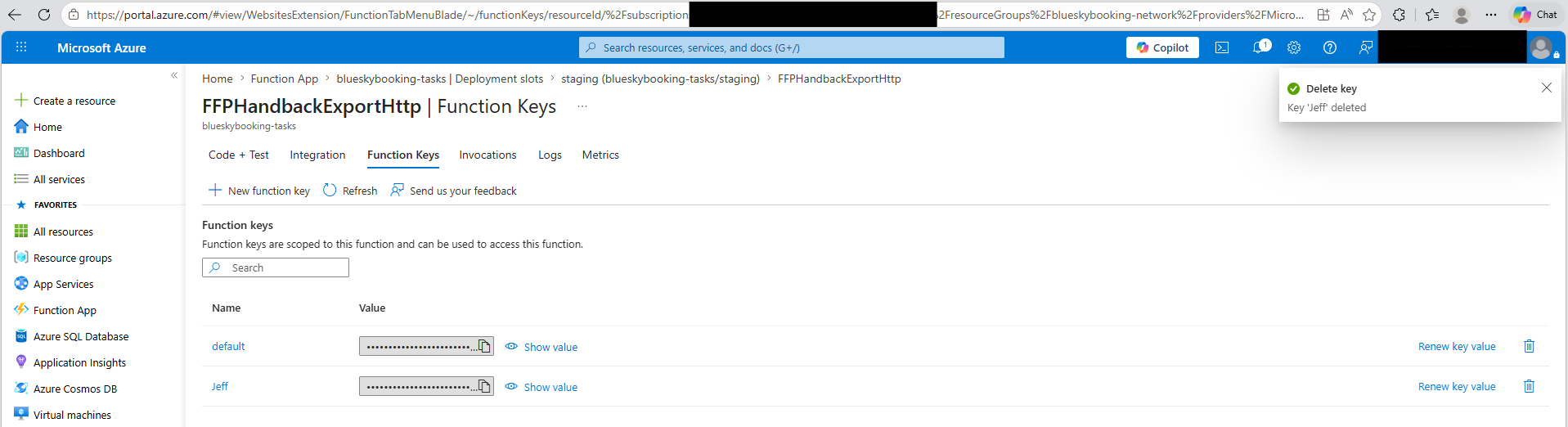Open browser settings and more menu

tap(1491, 15)
